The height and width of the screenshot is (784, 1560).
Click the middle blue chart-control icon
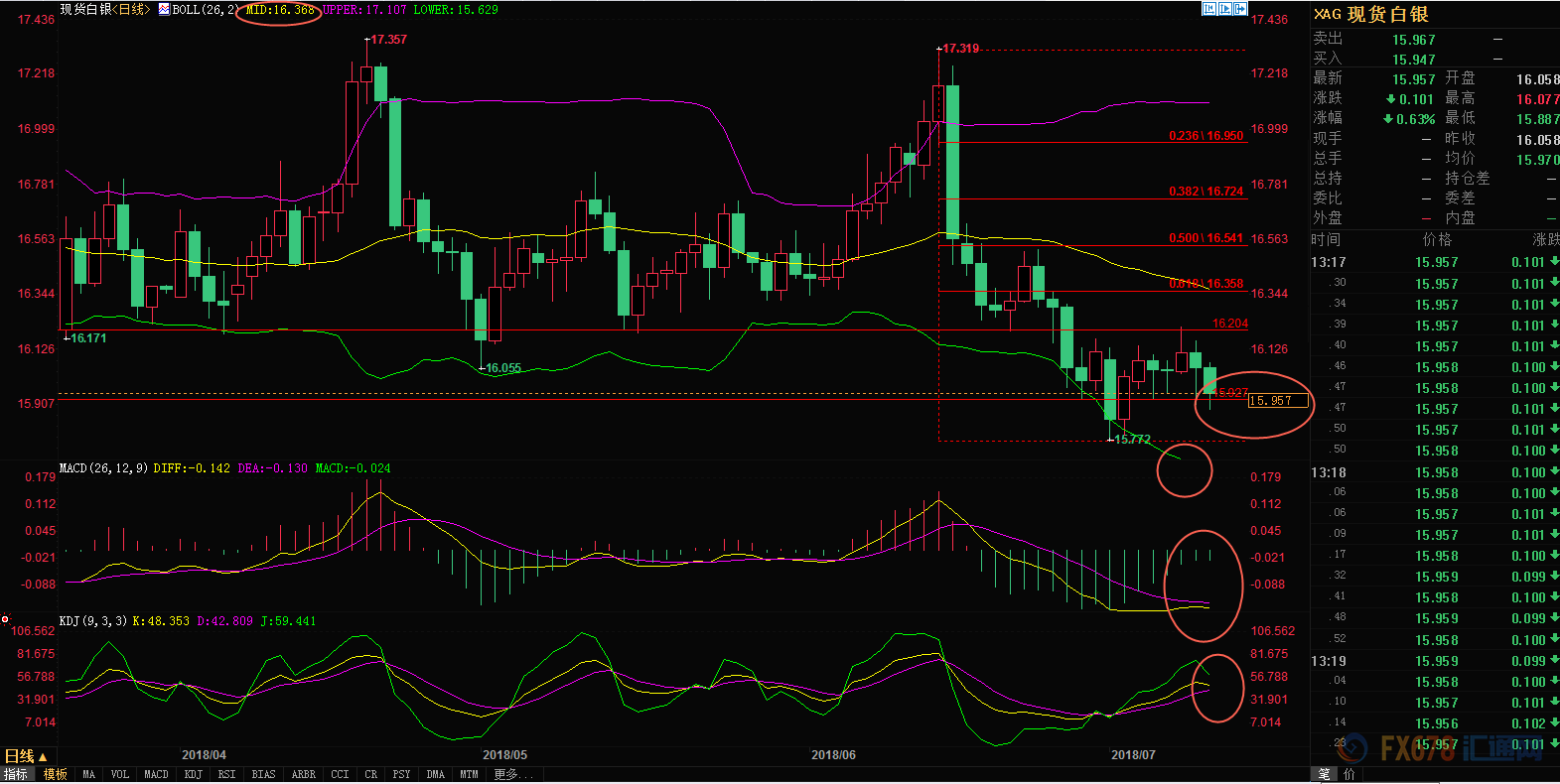1224,9
